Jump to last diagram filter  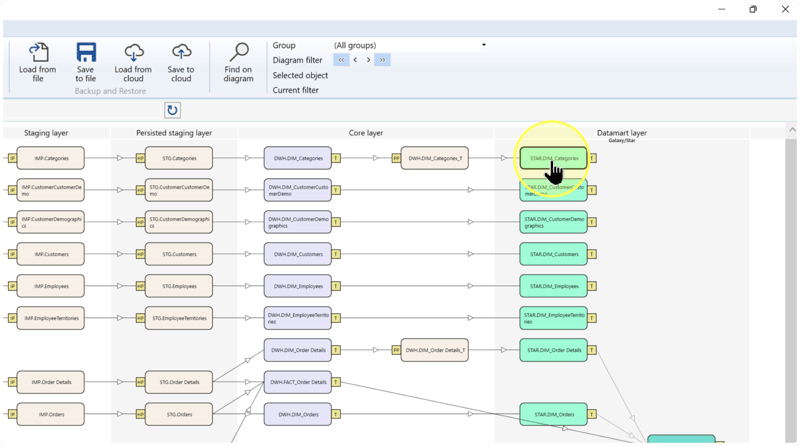click(382, 60)
